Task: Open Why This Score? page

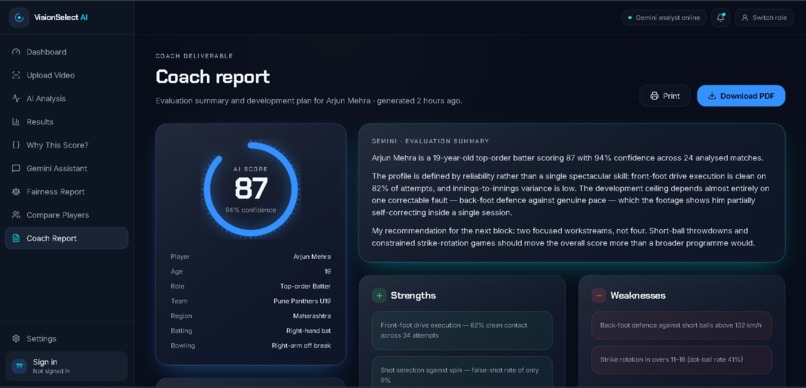Action: 66,145
